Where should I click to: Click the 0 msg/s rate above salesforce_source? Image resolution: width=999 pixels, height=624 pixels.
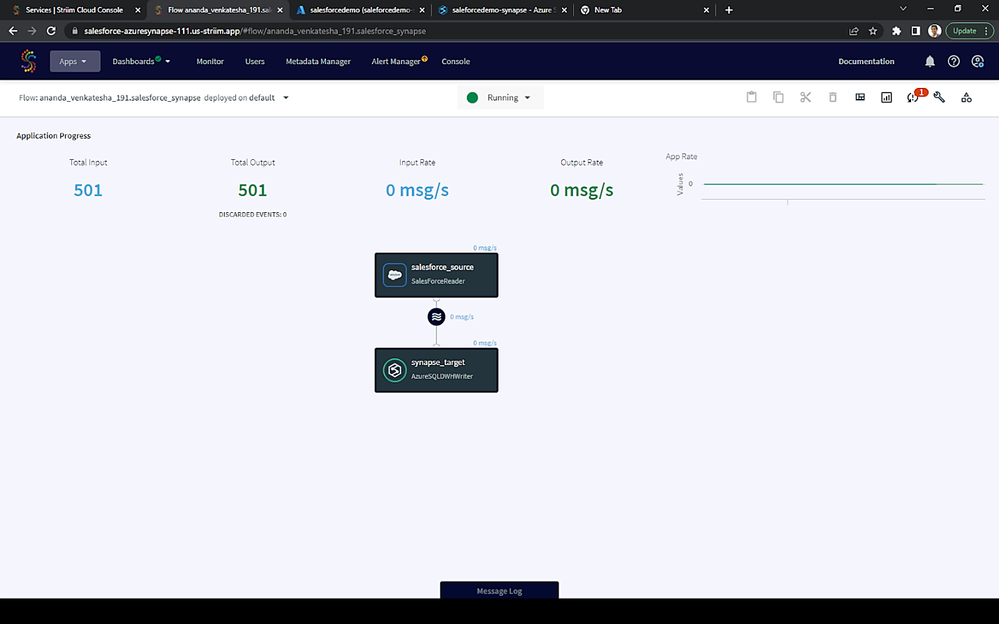[485, 247]
